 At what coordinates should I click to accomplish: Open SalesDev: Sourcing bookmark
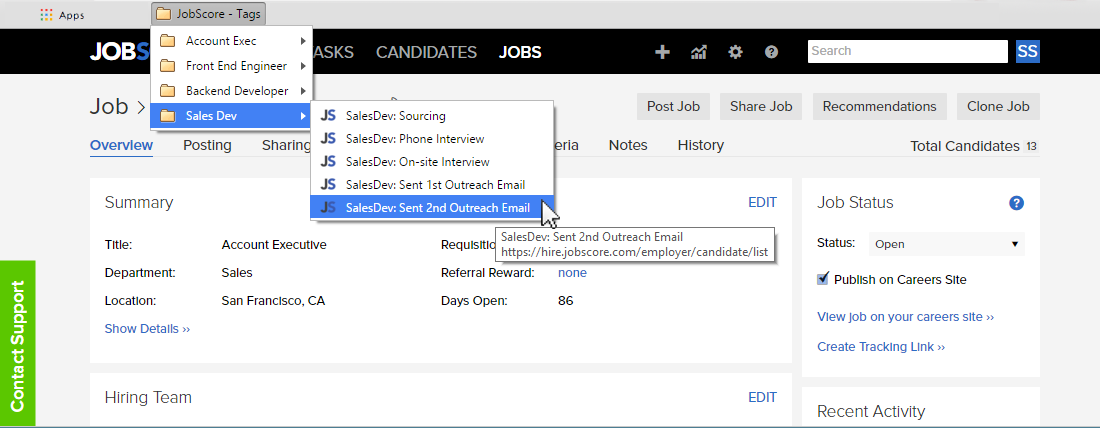432,116
